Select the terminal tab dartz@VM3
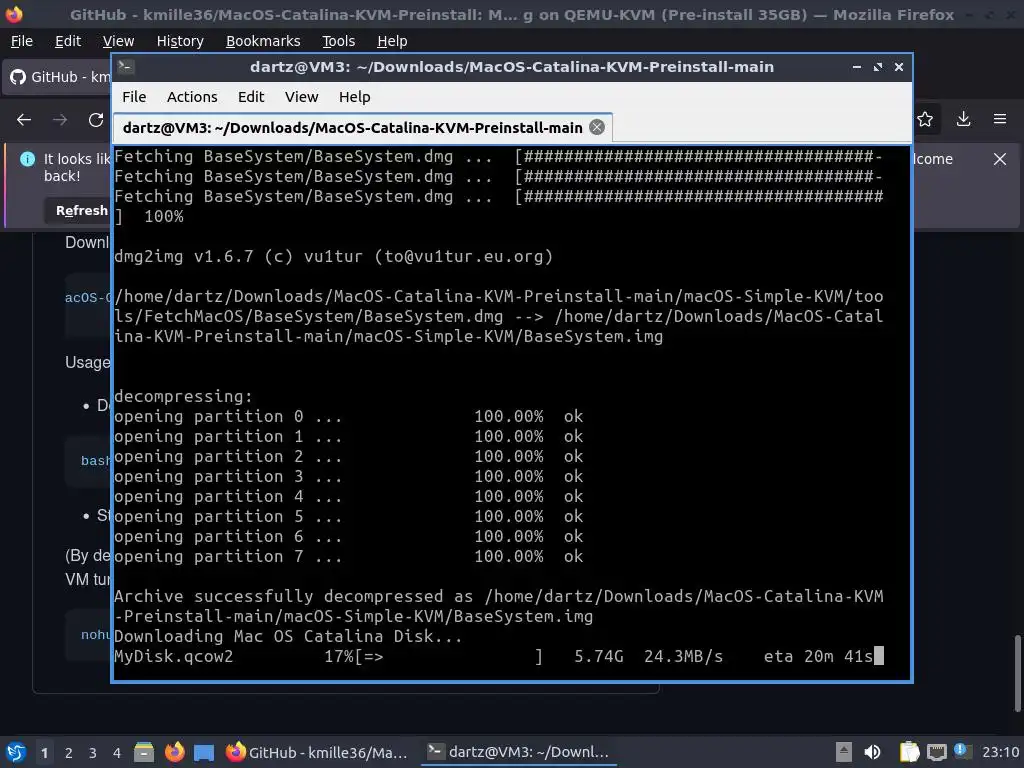This screenshot has width=1024, height=768. (362, 127)
